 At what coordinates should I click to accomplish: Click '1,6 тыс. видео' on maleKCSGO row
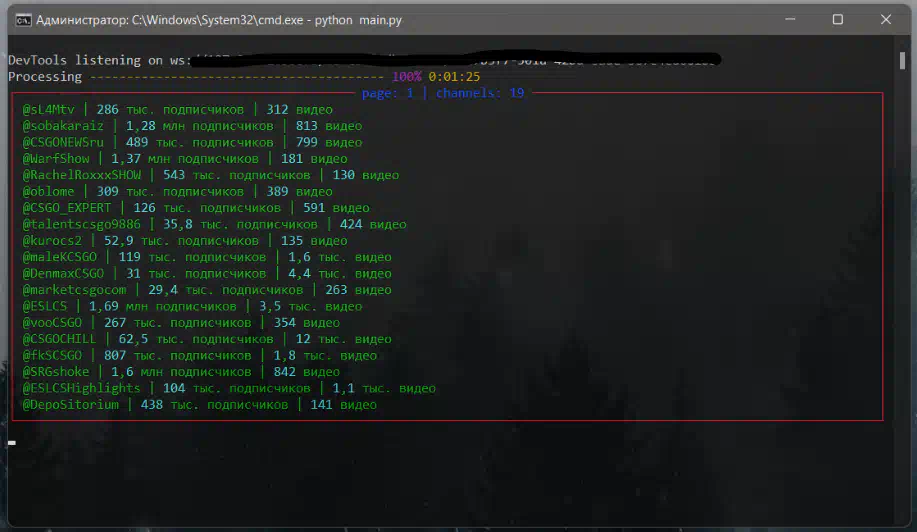[x=340, y=257]
